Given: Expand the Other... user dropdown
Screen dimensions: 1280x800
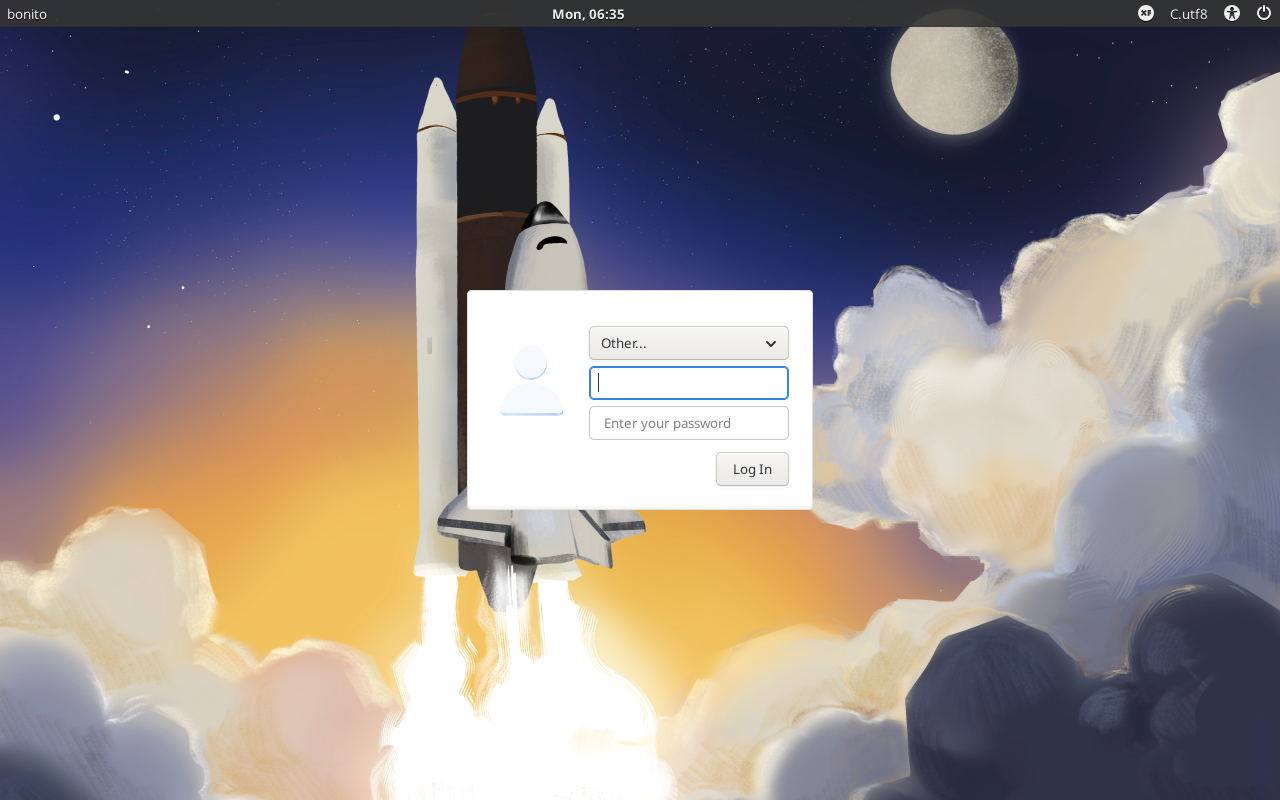Looking at the screenshot, I should point(689,343).
